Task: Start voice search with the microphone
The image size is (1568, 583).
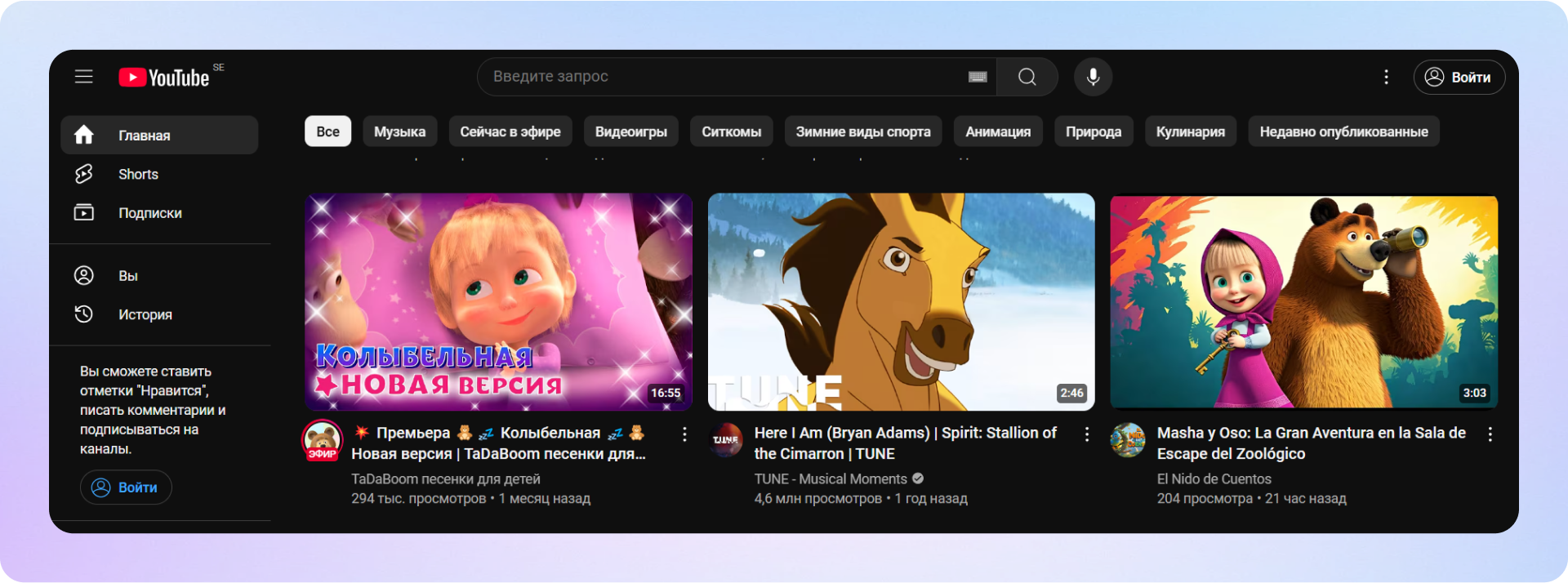Action: coord(1093,77)
